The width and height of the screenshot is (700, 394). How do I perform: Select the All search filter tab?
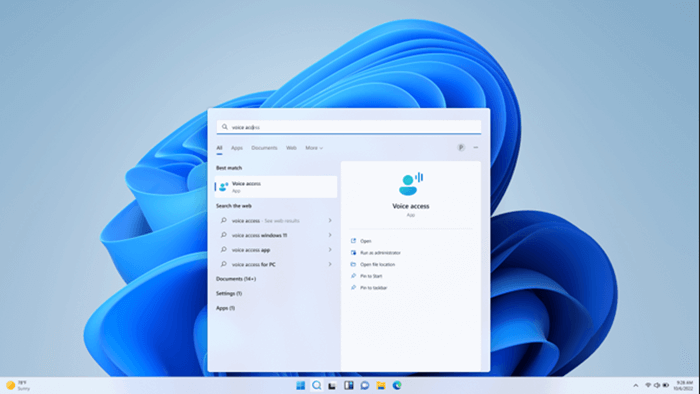[x=219, y=148]
